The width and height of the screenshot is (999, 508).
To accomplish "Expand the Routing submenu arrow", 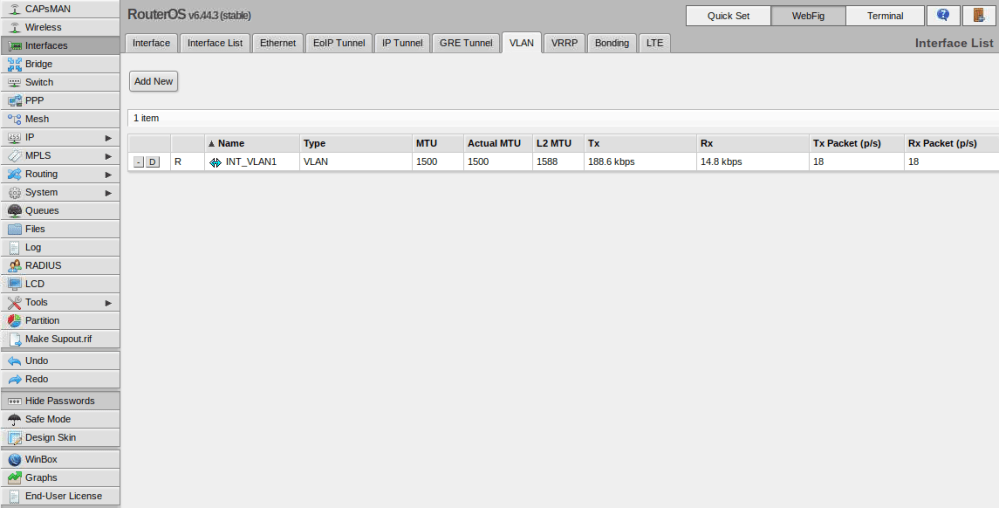I will click(x=108, y=175).
